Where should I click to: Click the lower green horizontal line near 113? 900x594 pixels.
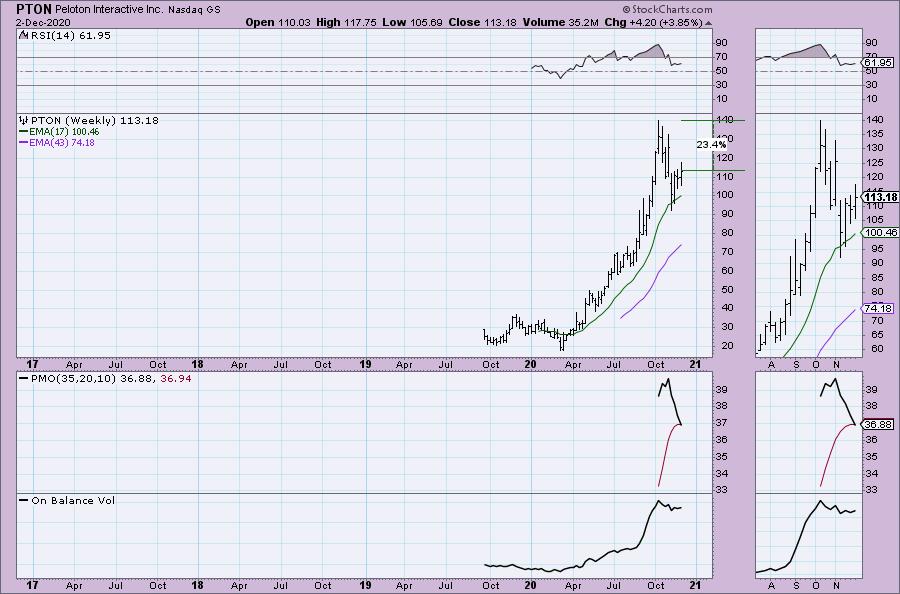[x=713, y=170]
